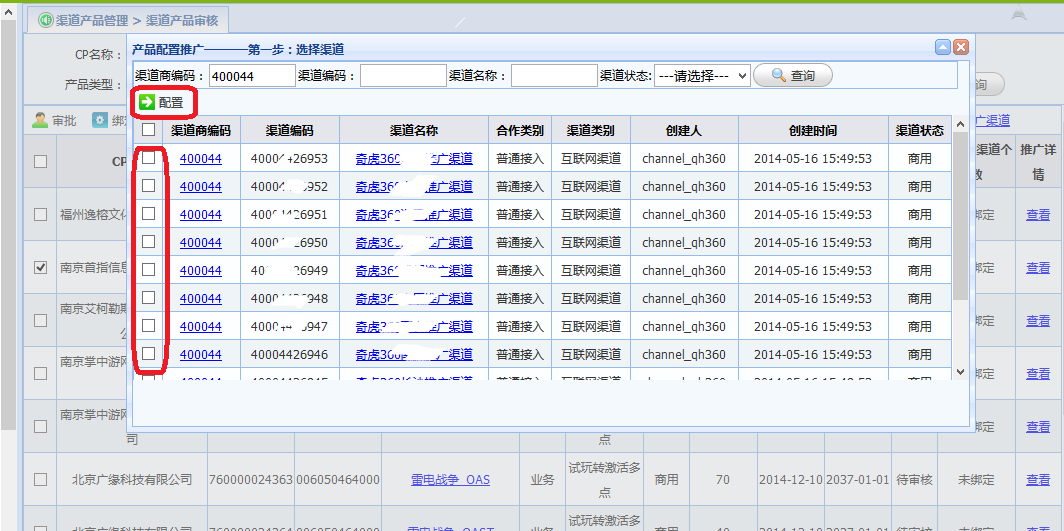The width and height of the screenshot is (1064, 531).
Task: Click the 渠道名称 column header
Action: click(414, 130)
